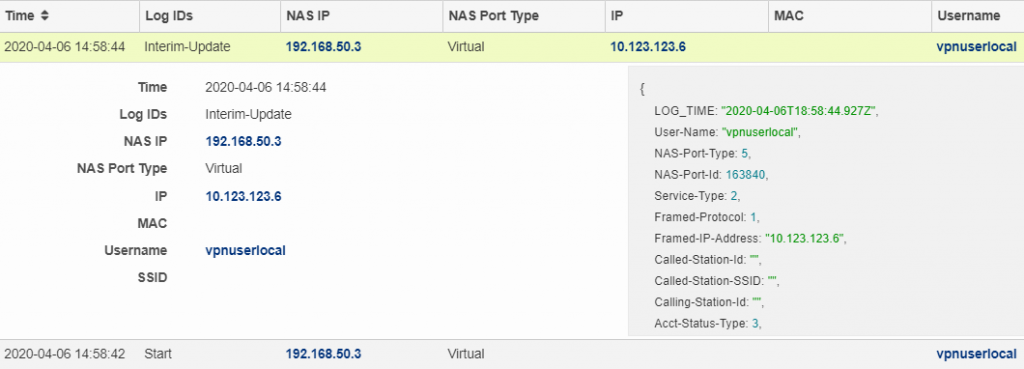Expand the Start log row at 14:58:42

pyautogui.click(x=512, y=354)
